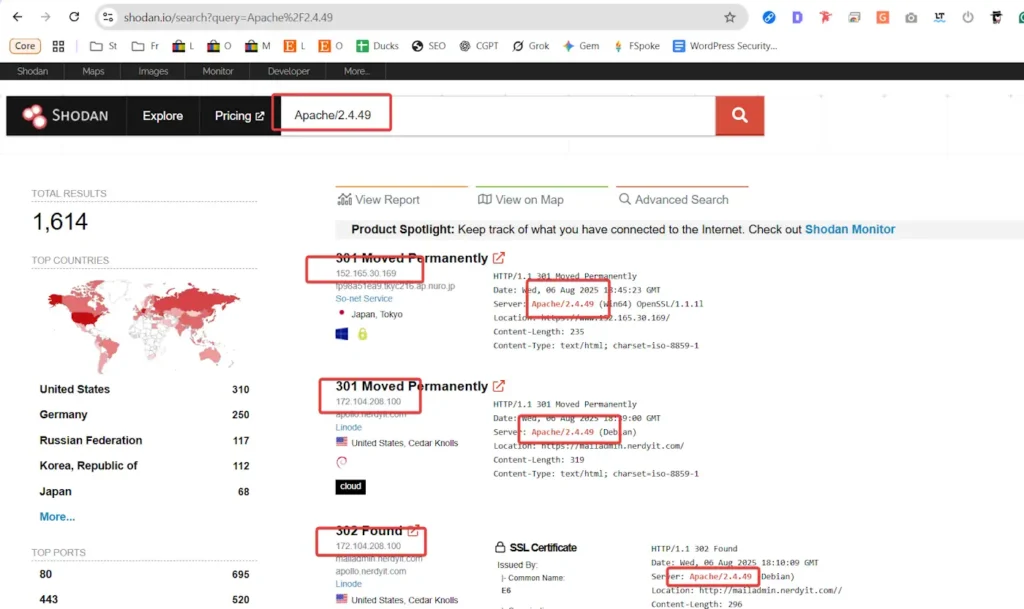1024x609 pixels.
Task: Click the red magnifier search button
Action: tap(739, 116)
